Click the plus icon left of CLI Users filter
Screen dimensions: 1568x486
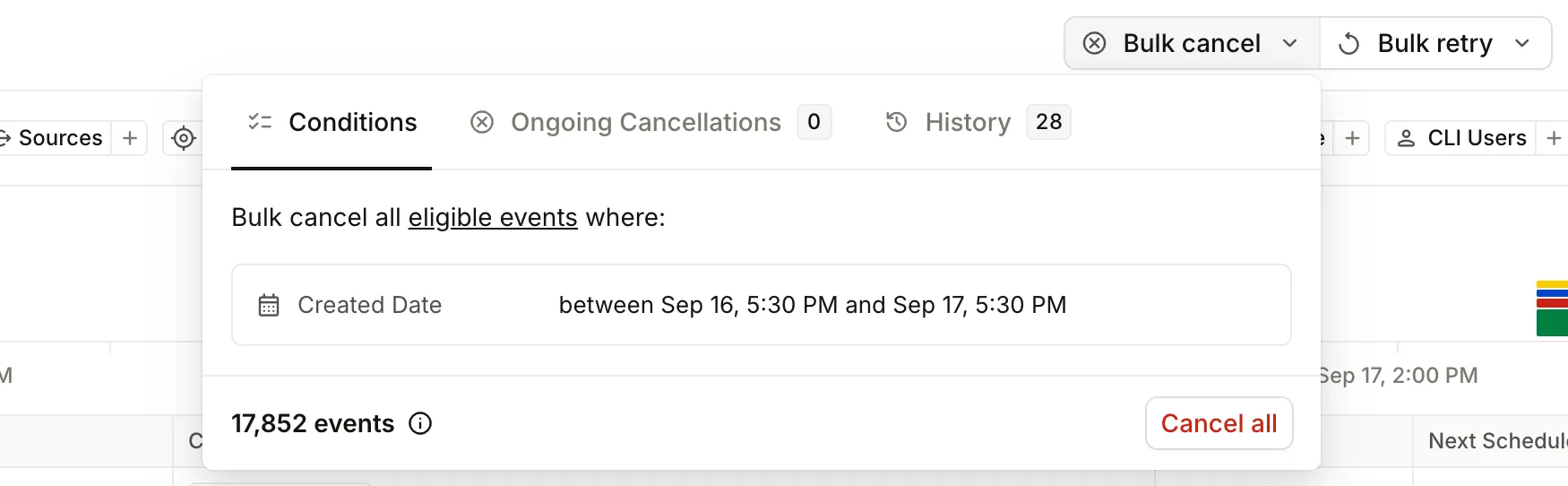(x=1352, y=138)
